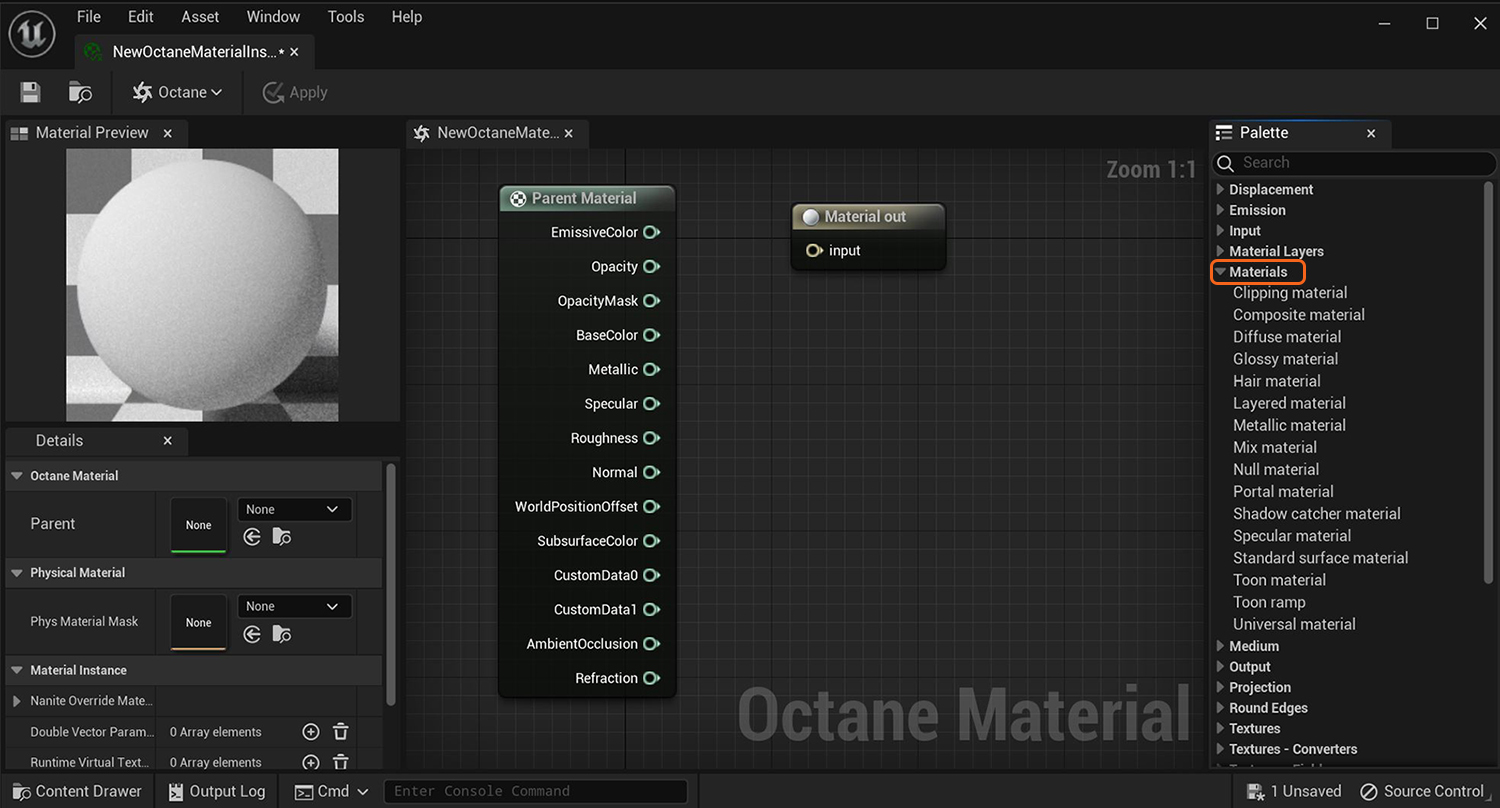Click the OpacityMask output pin
This screenshot has width=1500, height=808.
651,301
